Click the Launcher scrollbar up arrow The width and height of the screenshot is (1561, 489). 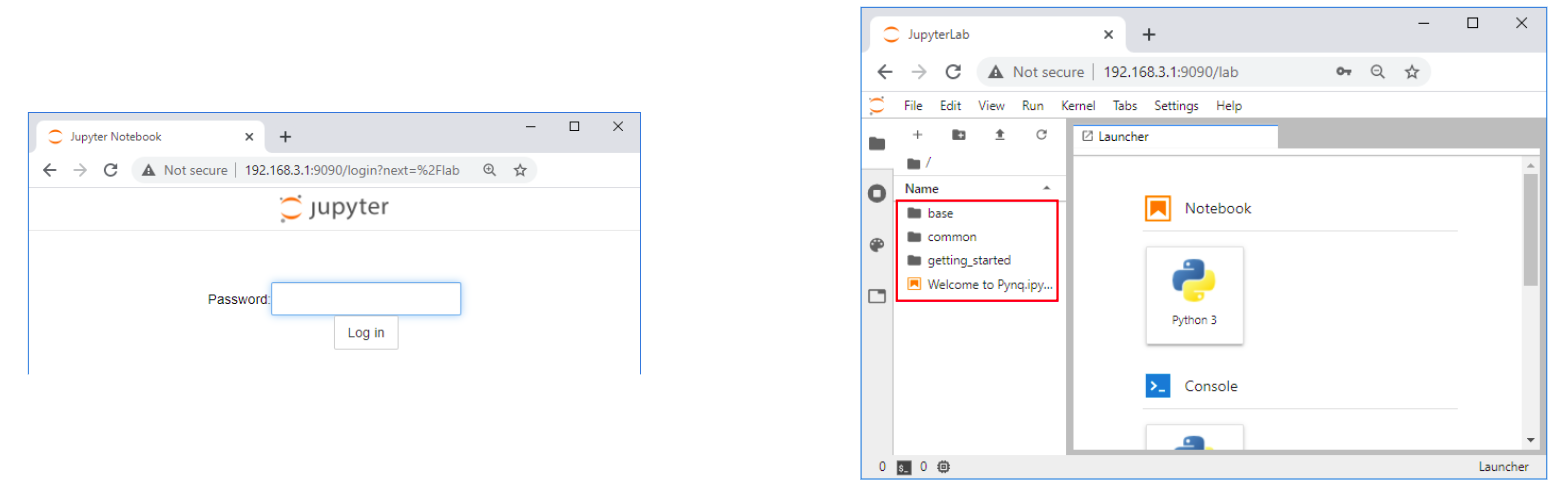pos(1530,164)
